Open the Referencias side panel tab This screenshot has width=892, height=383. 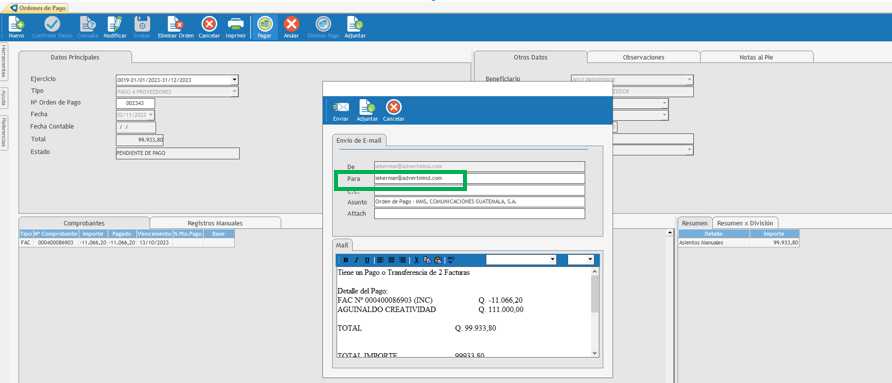[x=3, y=133]
